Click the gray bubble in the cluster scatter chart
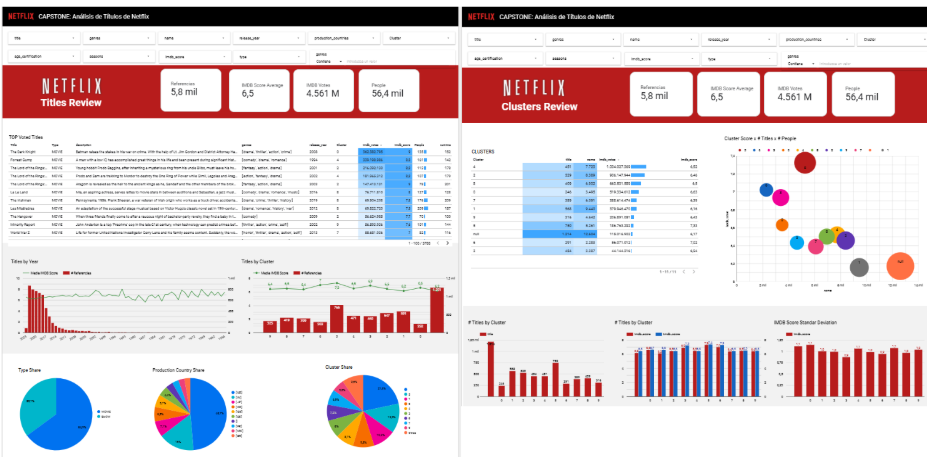The height and width of the screenshot is (457, 927). point(860,267)
